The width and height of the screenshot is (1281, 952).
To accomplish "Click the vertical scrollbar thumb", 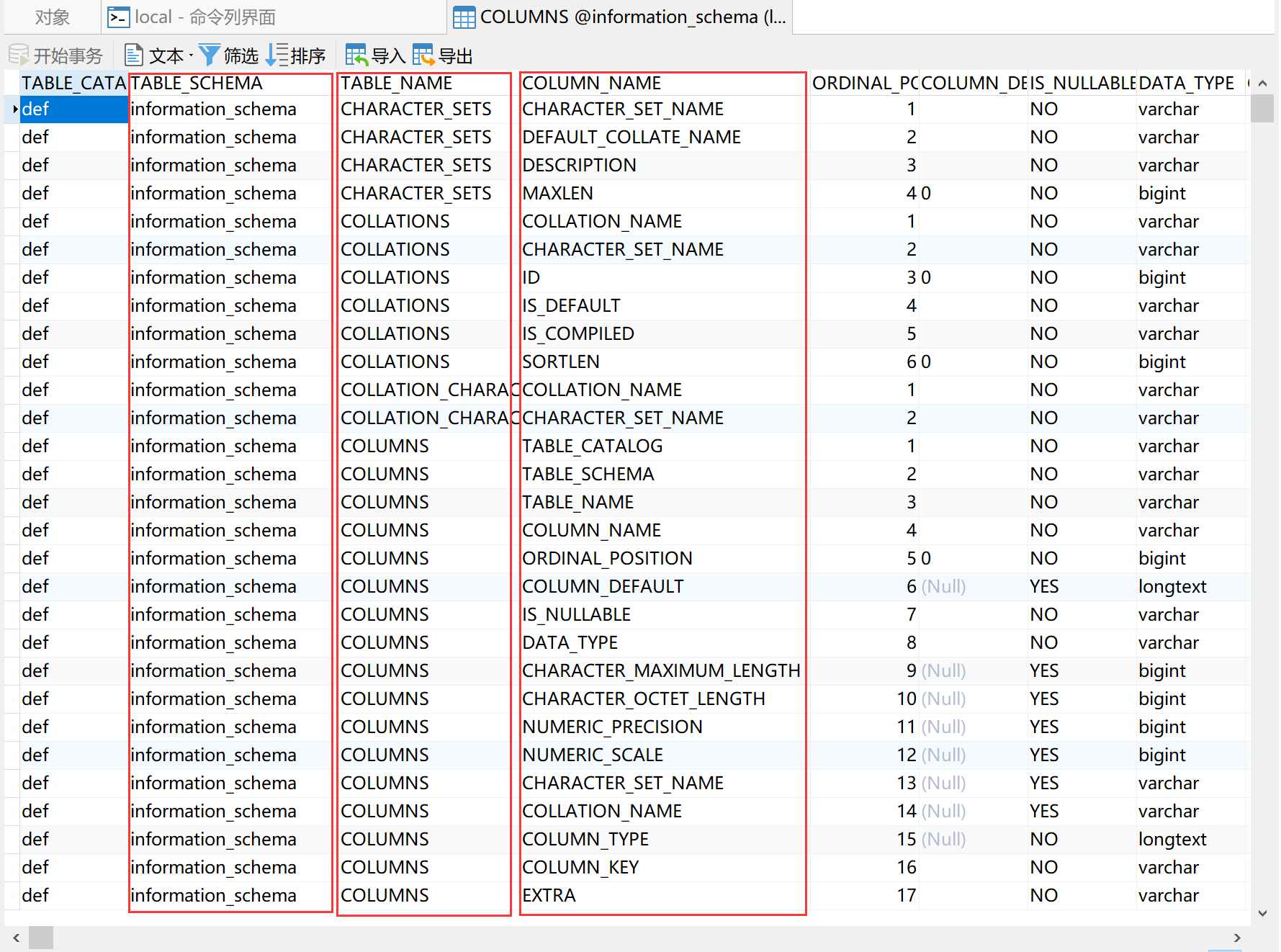I will click(1262, 109).
